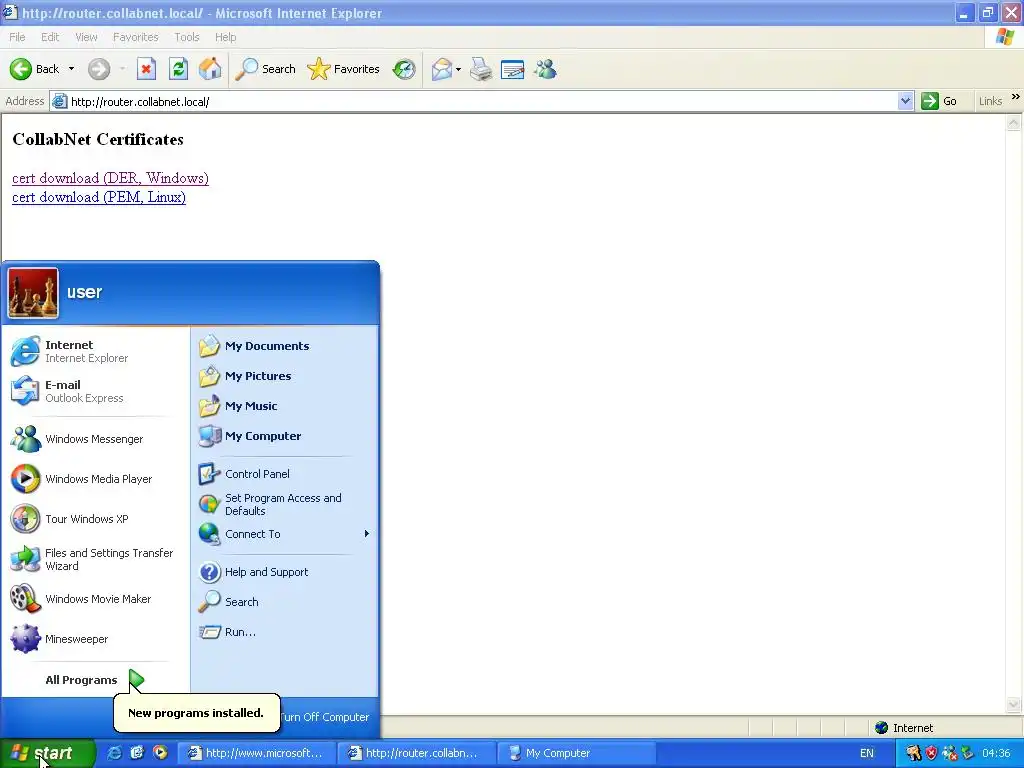Screen dimensions: 1024x768
Task: Open Help and Support
Action: [285, 572]
